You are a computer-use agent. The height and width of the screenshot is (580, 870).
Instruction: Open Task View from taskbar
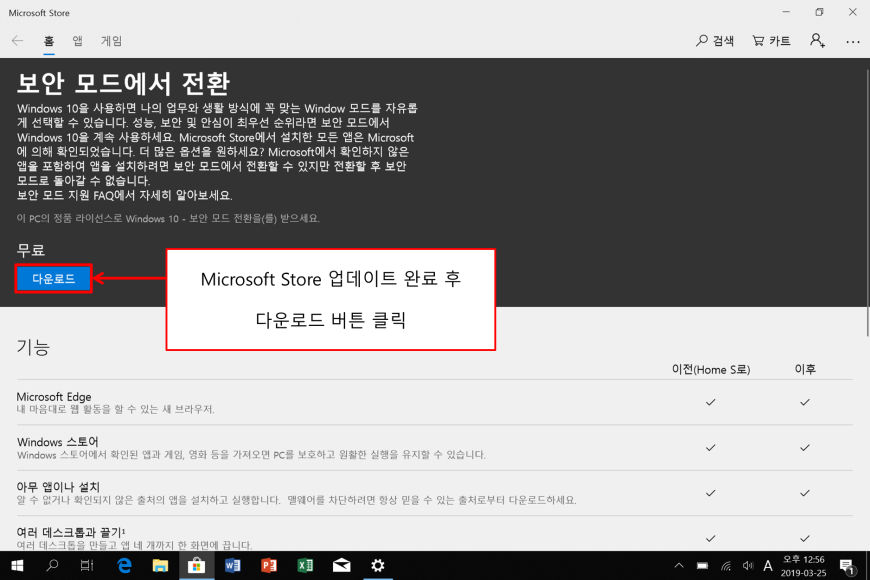[87, 566]
